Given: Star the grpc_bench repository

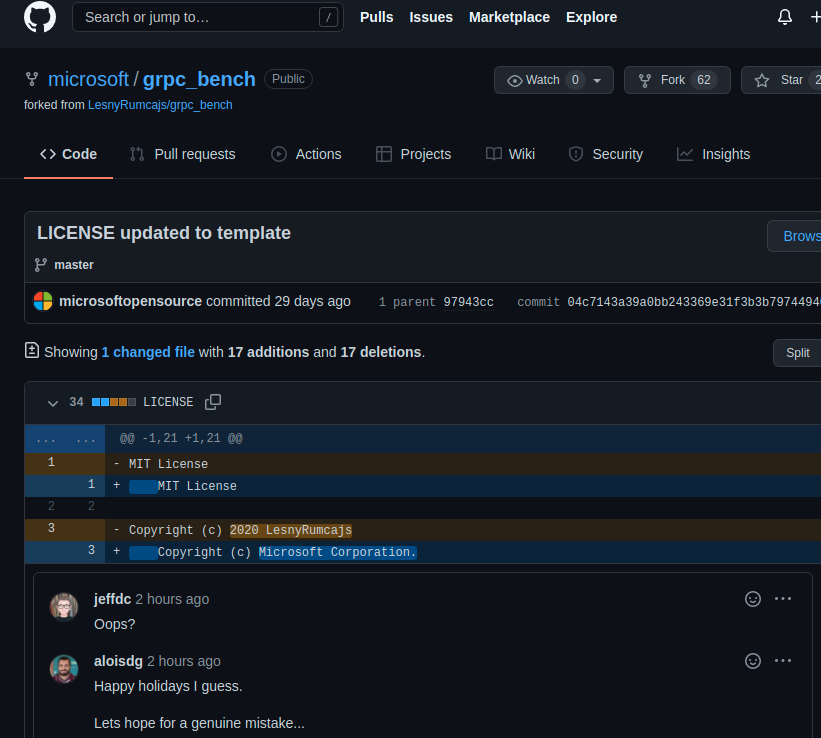Looking at the screenshot, I should (781, 80).
